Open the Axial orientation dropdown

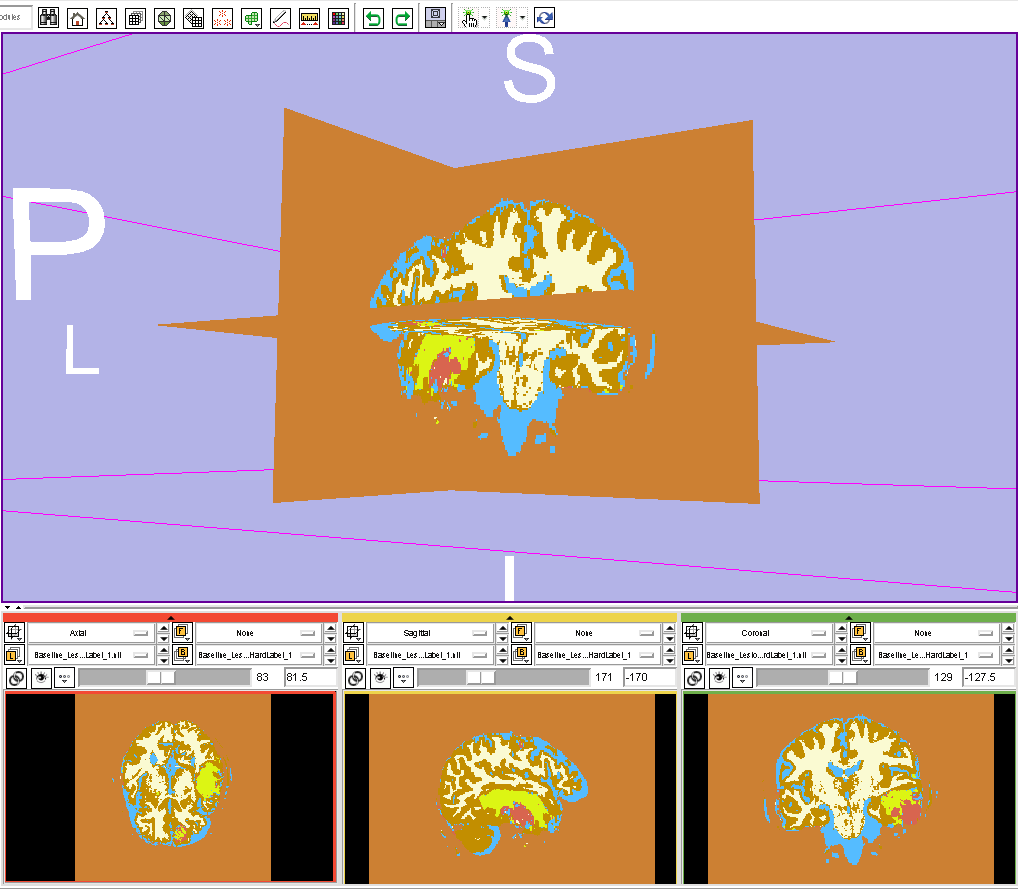[x=90, y=633]
